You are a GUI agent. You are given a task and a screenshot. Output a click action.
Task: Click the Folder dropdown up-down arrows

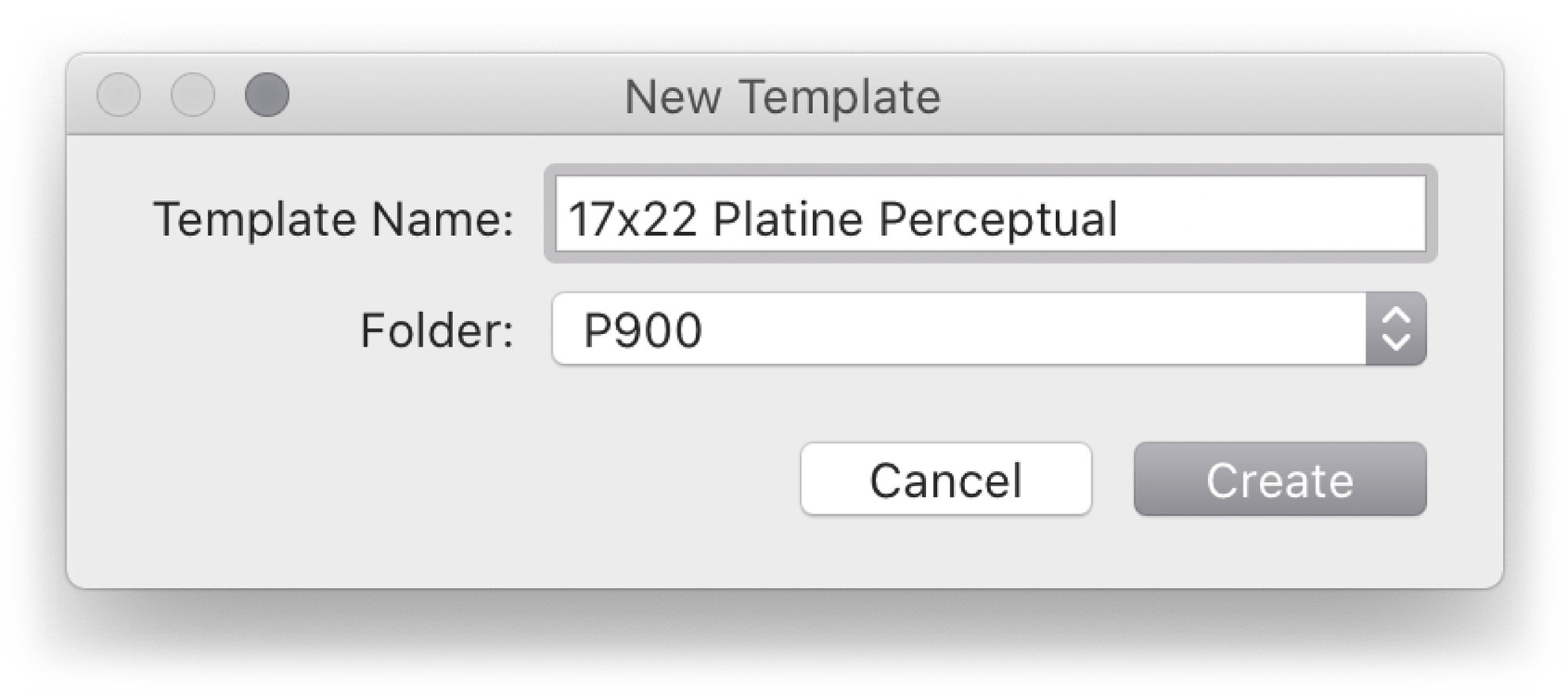click(x=1396, y=329)
